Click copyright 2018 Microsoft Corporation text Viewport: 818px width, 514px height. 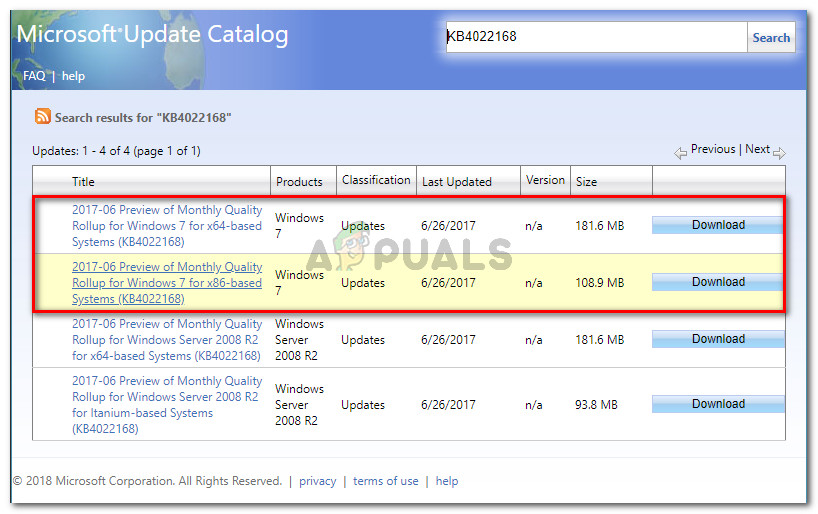147,481
